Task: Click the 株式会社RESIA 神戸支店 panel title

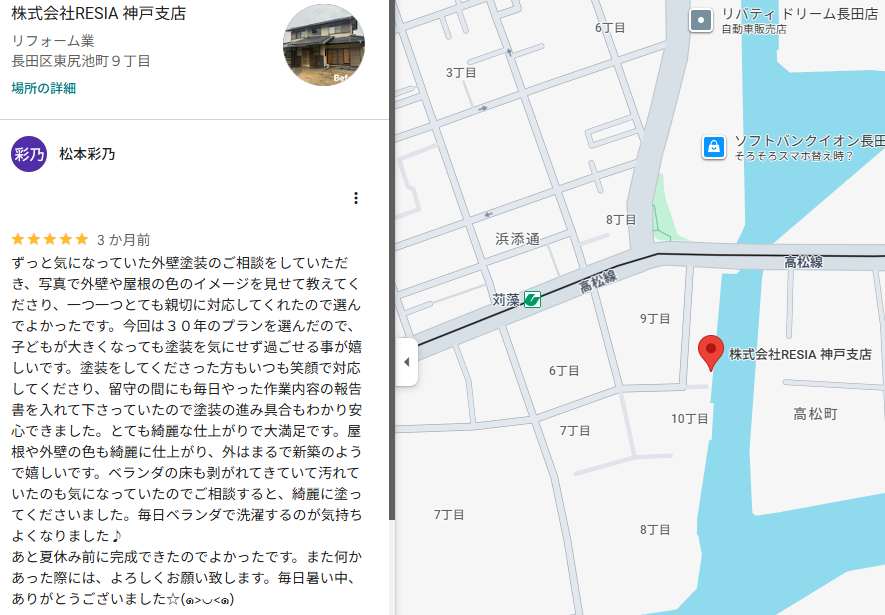Action: pyautogui.click(x=98, y=14)
